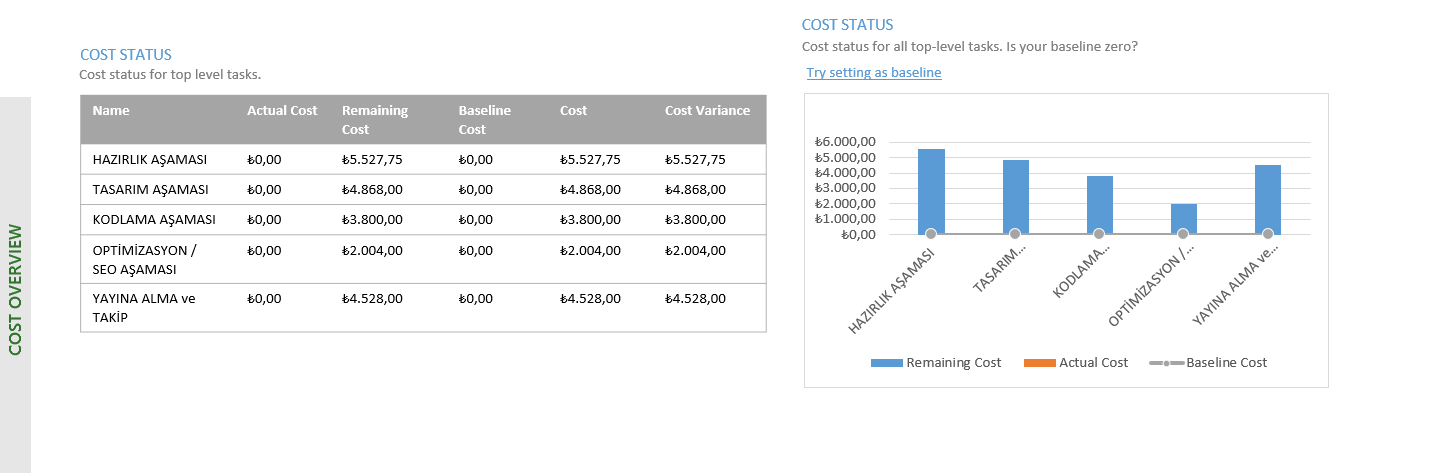
Task: Select the HAZIRLIK AŞAMASI blue chart bar
Action: 931,192
